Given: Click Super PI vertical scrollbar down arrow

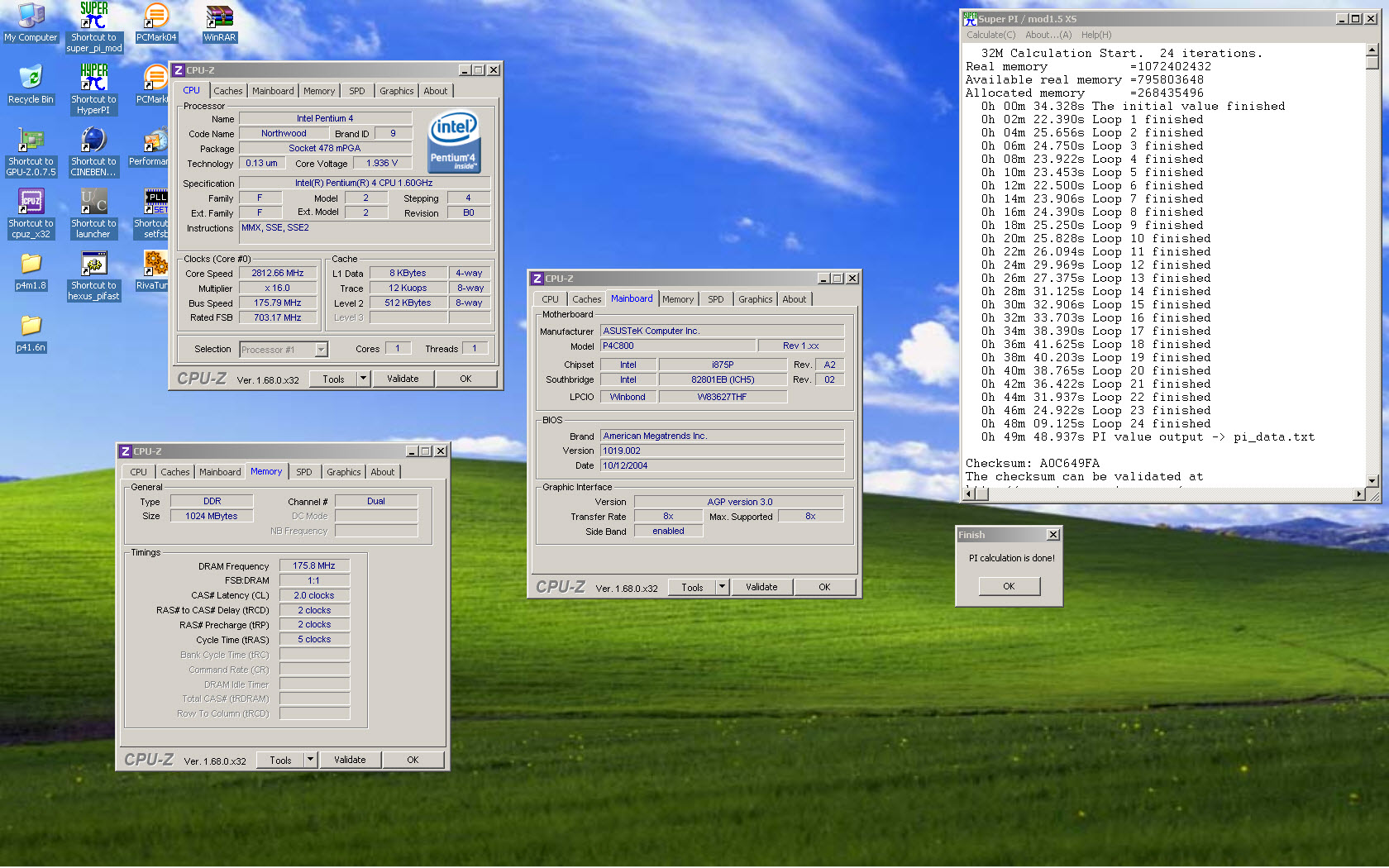Looking at the screenshot, I should (x=1372, y=479).
